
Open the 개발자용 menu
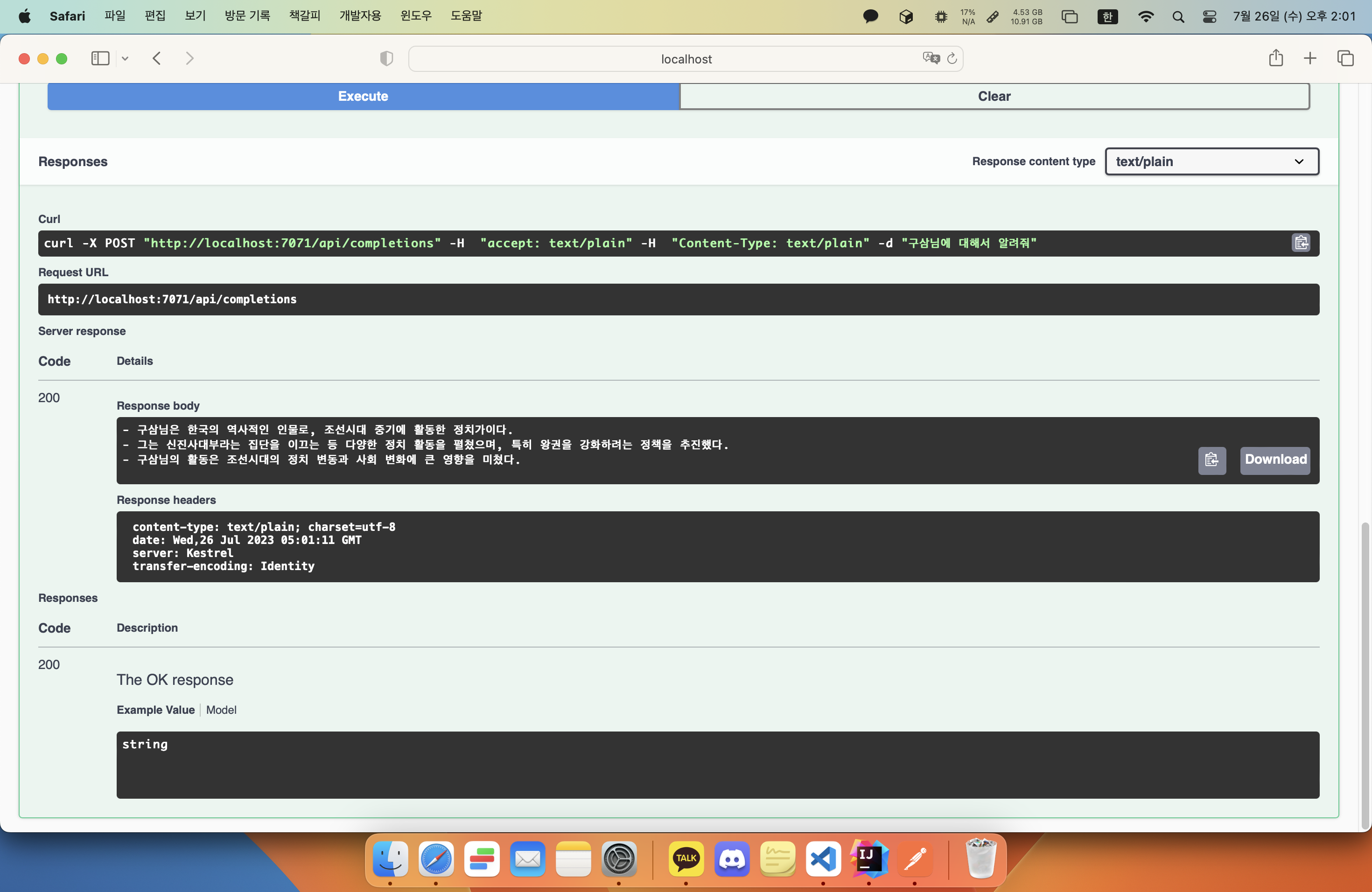coord(360,15)
